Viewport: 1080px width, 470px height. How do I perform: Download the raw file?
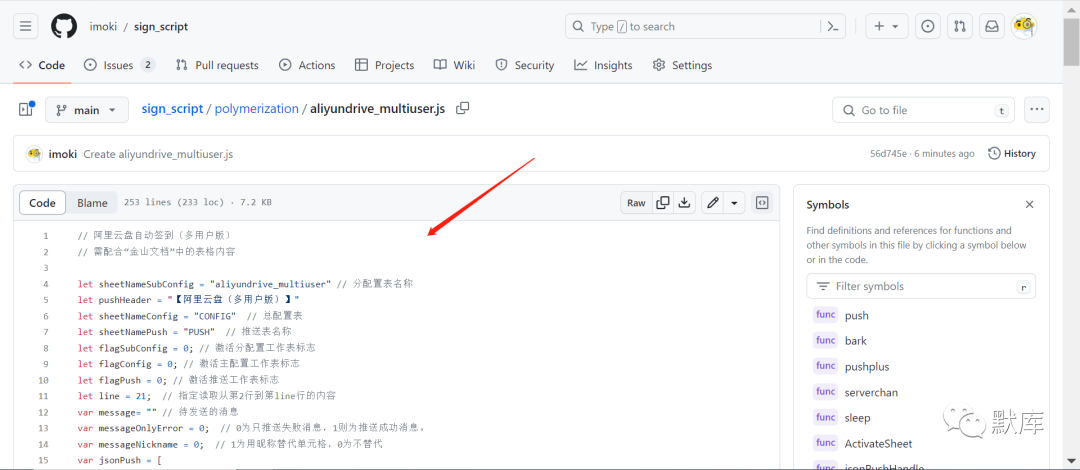coord(684,203)
